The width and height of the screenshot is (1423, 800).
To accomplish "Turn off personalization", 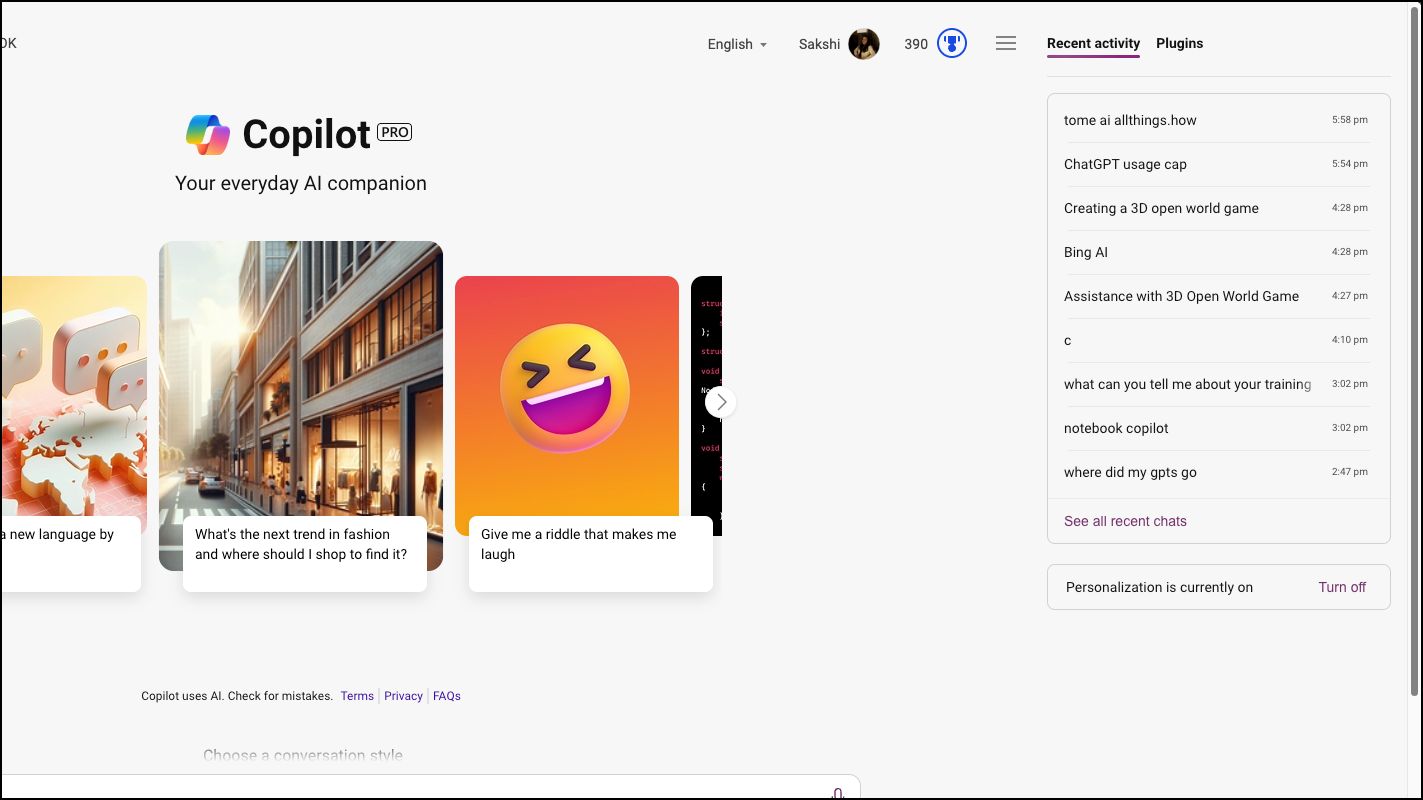I will pos(1342,587).
